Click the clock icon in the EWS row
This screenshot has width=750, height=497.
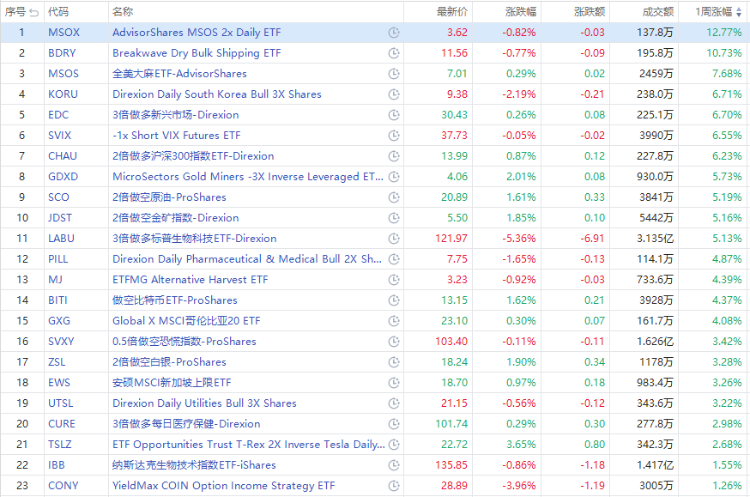pyautogui.click(x=394, y=383)
